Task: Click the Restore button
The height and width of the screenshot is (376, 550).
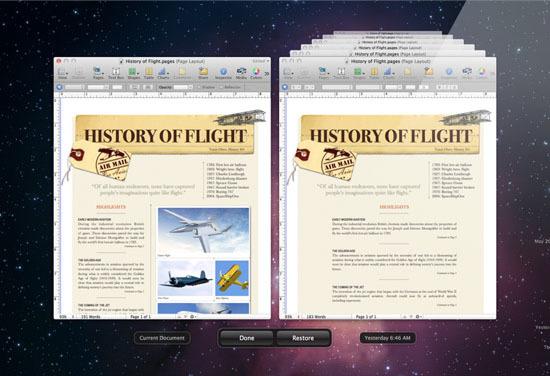Action: point(303,338)
